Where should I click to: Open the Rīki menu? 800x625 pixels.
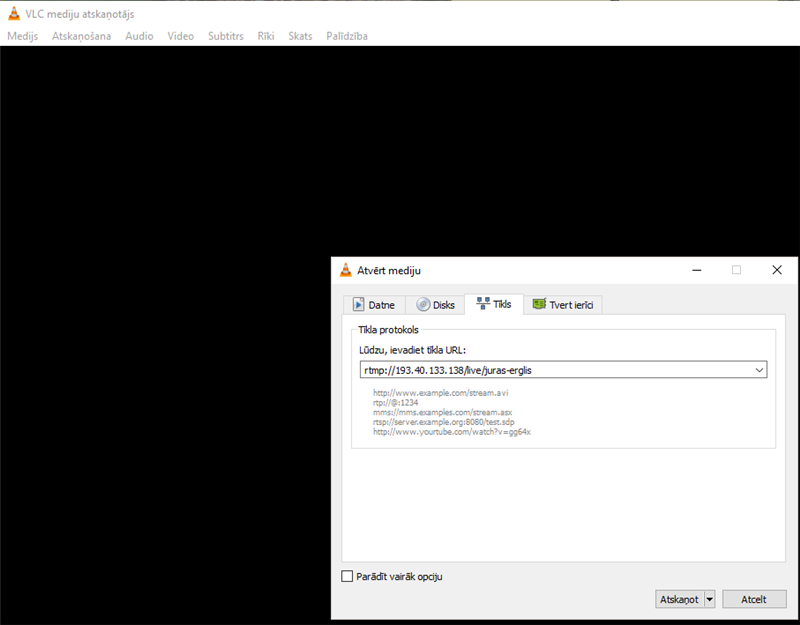(x=266, y=36)
